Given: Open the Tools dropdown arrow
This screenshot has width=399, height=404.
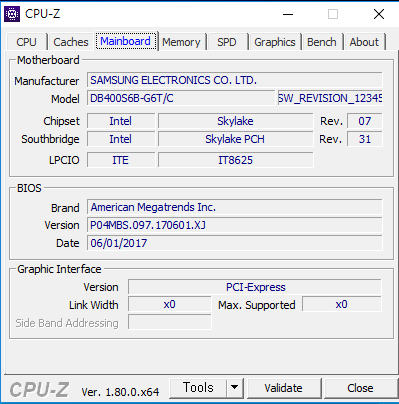Looking at the screenshot, I should click(x=235, y=388).
